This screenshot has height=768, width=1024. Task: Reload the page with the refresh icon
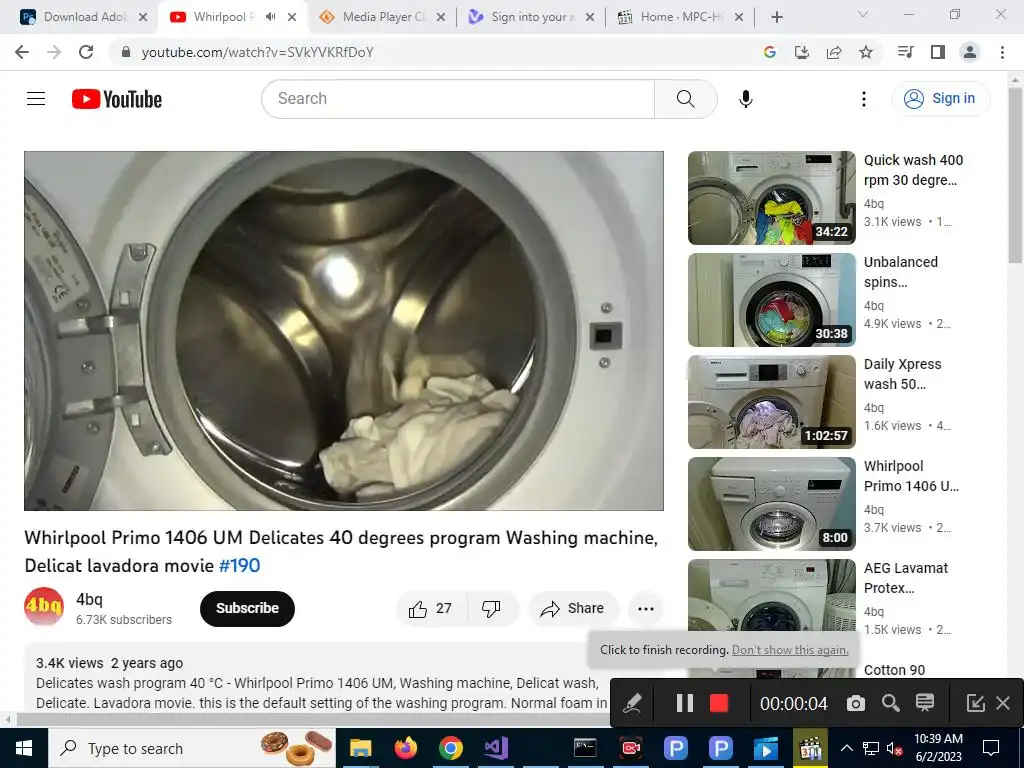click(86, 52)
